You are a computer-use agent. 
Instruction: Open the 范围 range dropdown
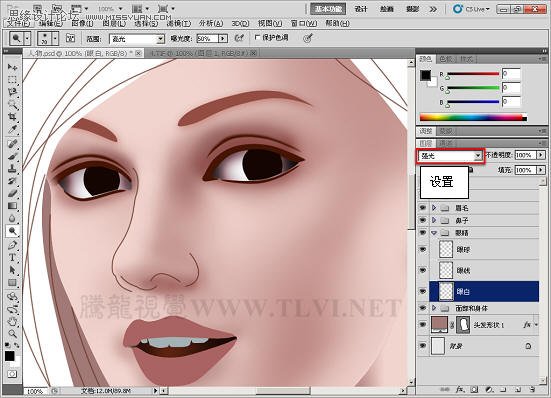tap(137, 39)
